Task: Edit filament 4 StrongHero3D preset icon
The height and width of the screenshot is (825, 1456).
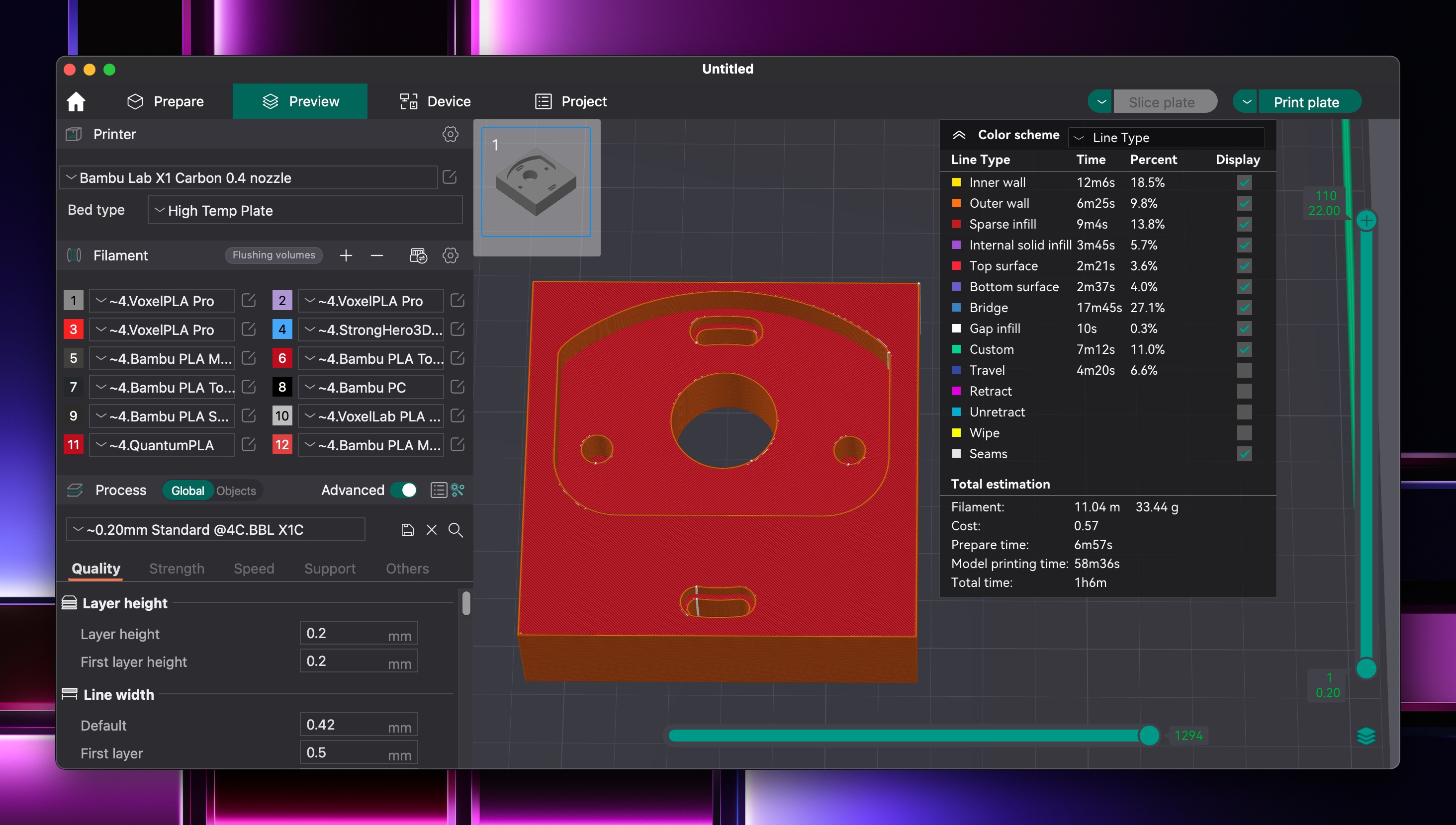Action: pos(457,329)
